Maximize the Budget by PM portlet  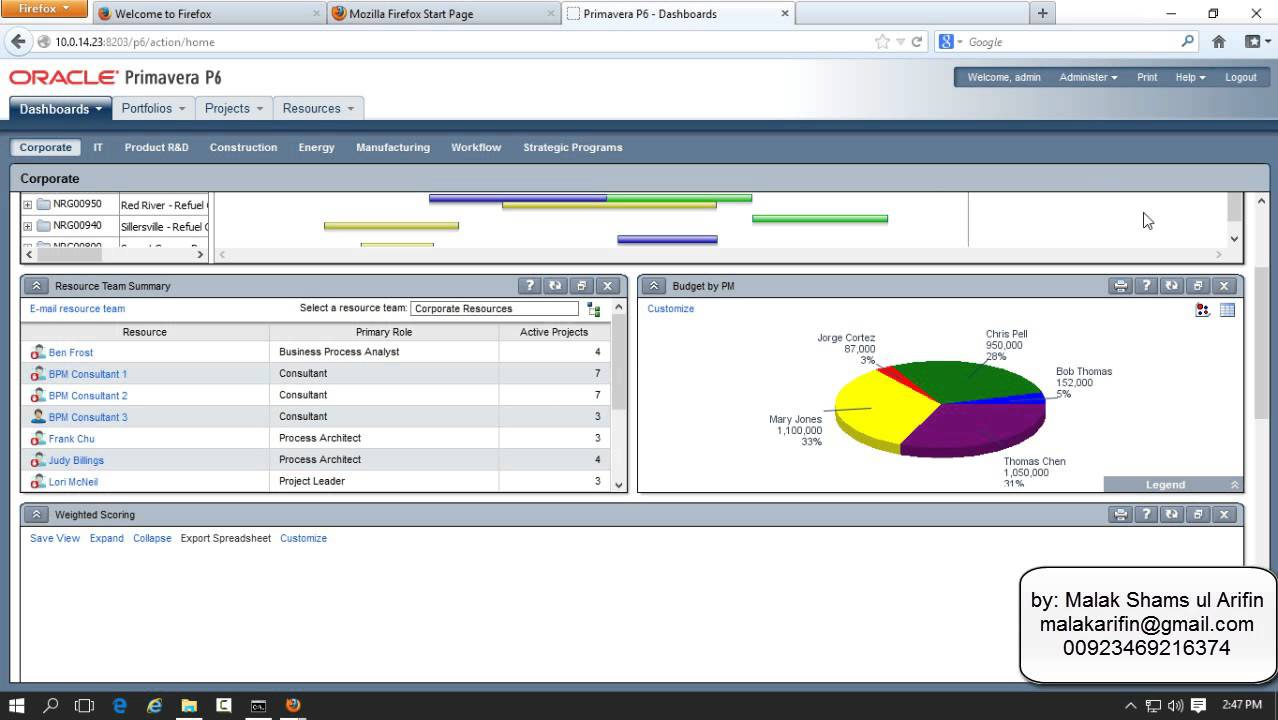pos(1198,286)
